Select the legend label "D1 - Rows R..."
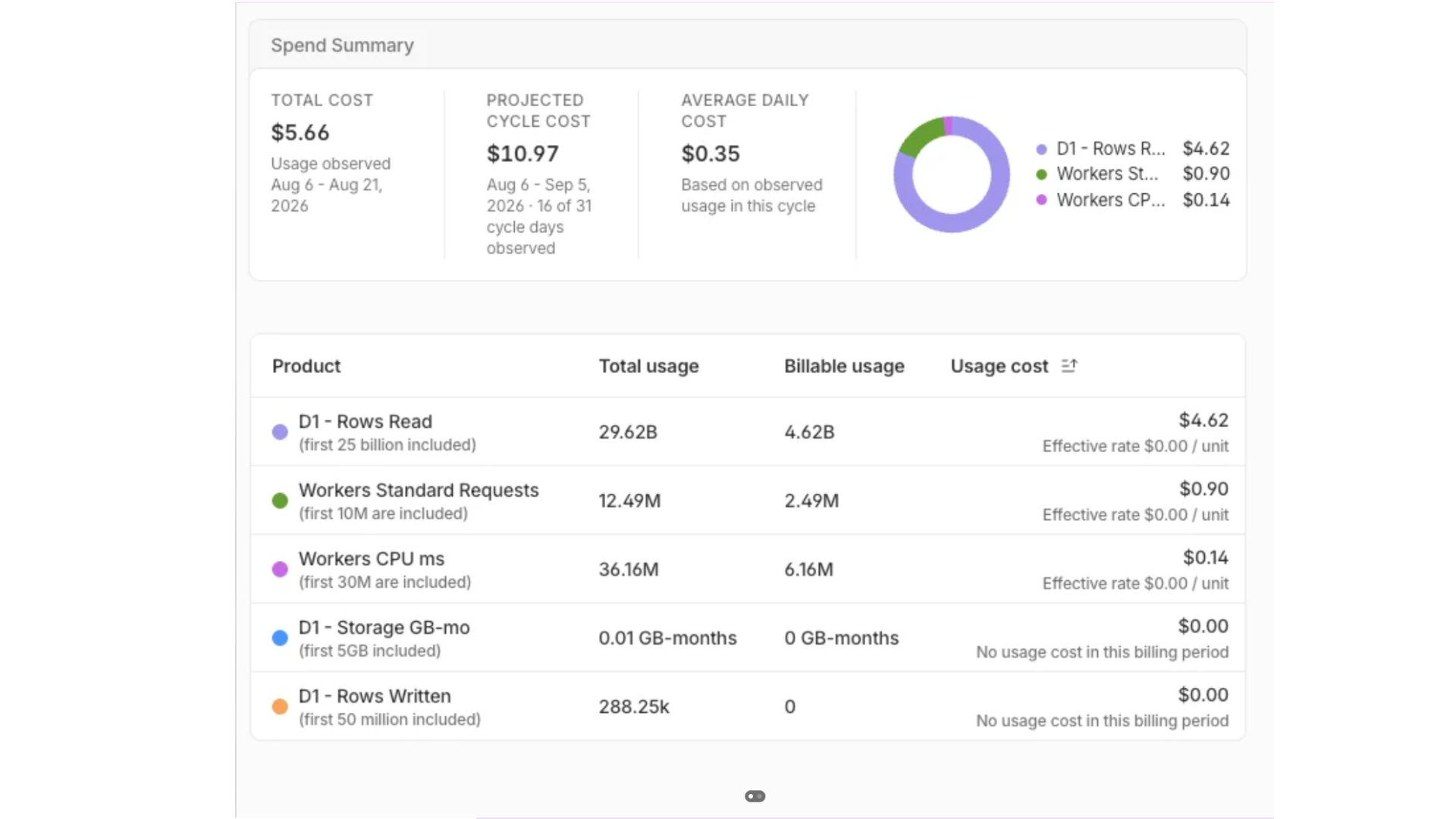Screen dimensions: 1456x819 (x=1111, y=149)
